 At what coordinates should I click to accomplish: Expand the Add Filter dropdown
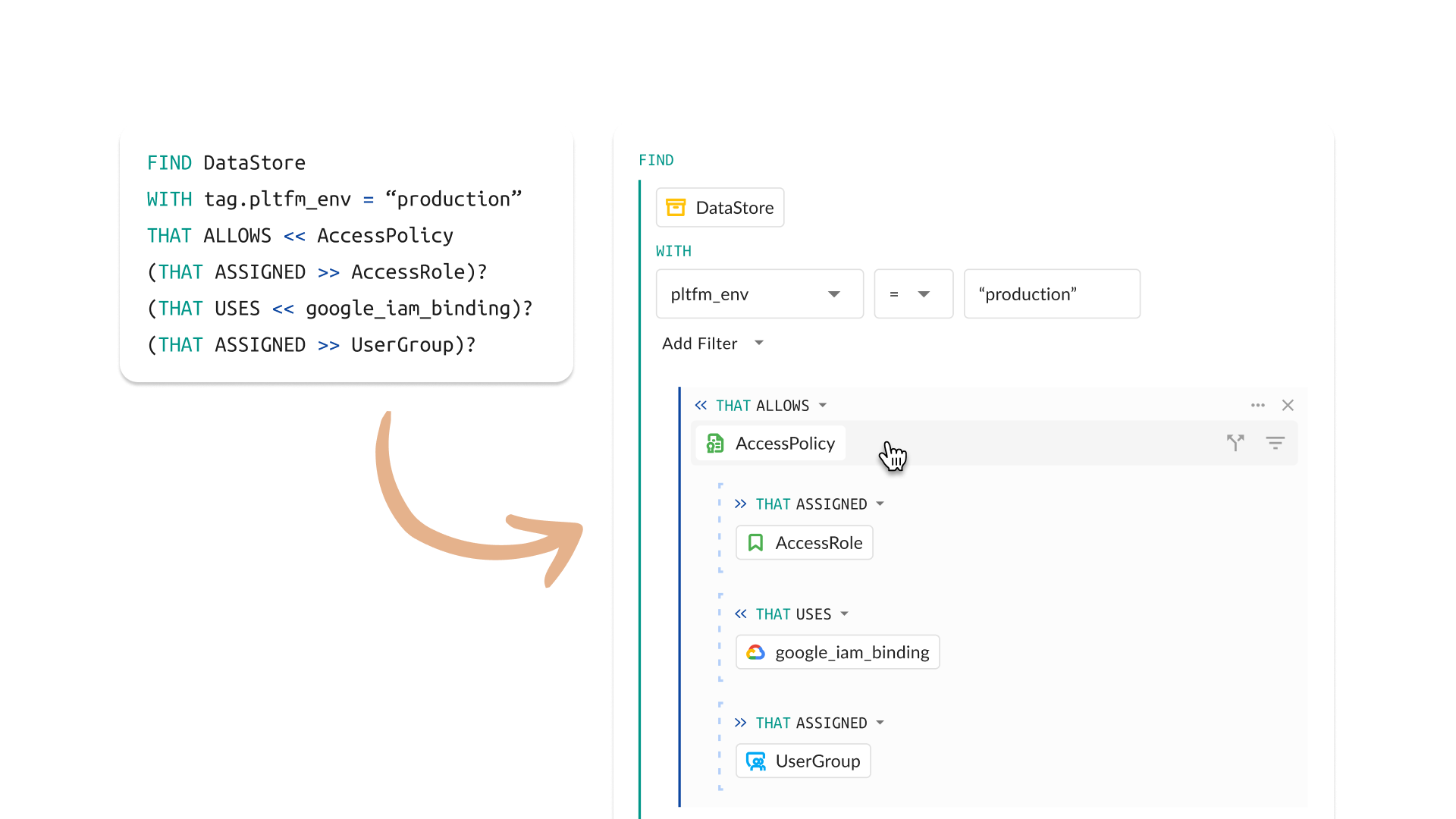tap(713, 344)
